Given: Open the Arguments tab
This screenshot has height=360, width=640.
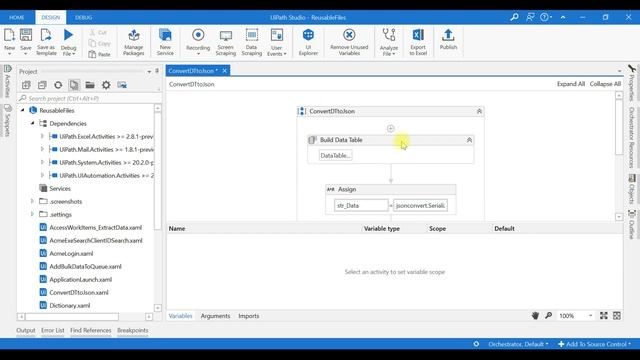Looking at the screenshot, I should (215, 316).
